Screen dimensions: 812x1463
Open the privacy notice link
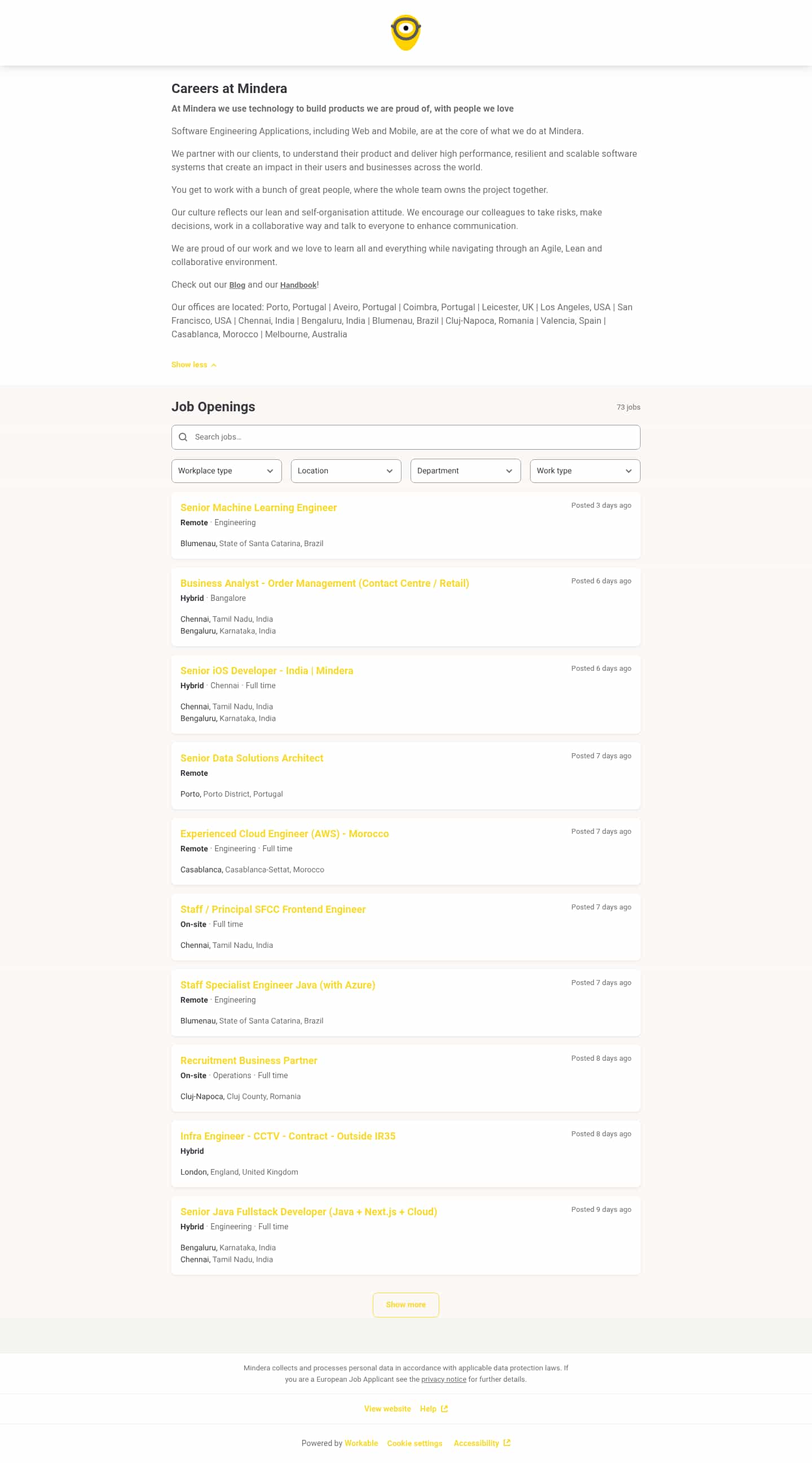pyautogui.click(x=444, y=1379)
